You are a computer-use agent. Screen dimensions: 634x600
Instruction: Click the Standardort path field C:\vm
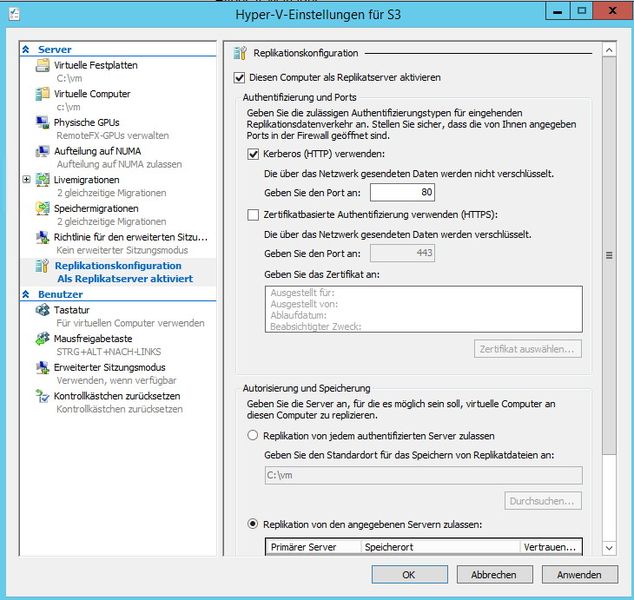point(424,475)
